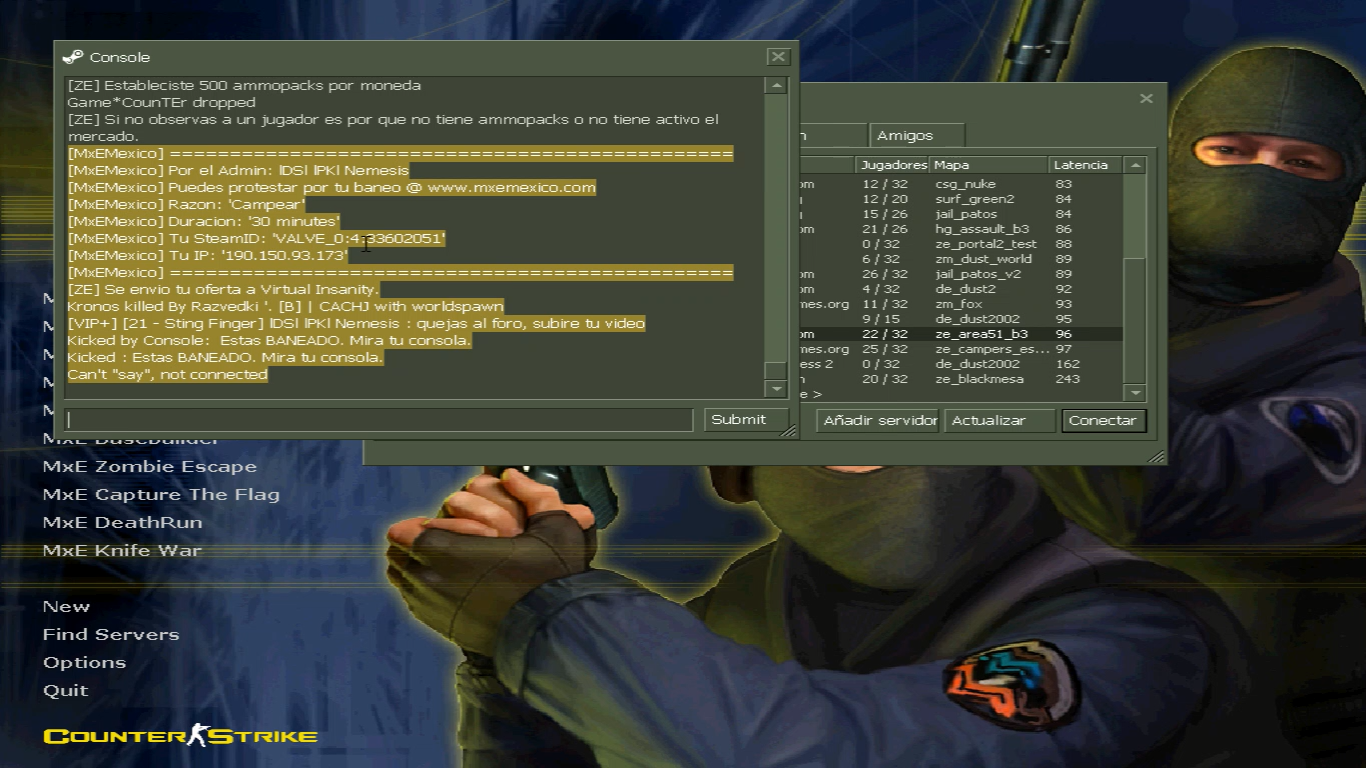Select the jail_patos row with latency 84
Screen dimensions: 1366x768
pos(961,214)
